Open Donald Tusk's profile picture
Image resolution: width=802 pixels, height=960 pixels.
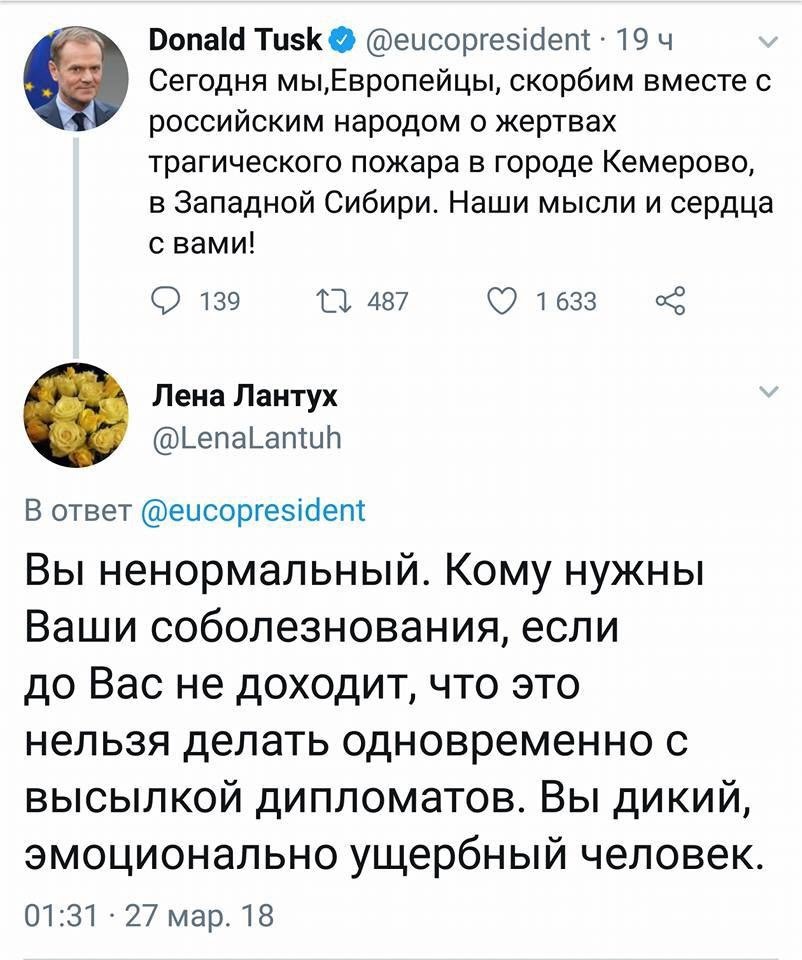pyautogui.click(x=76, y=78)
